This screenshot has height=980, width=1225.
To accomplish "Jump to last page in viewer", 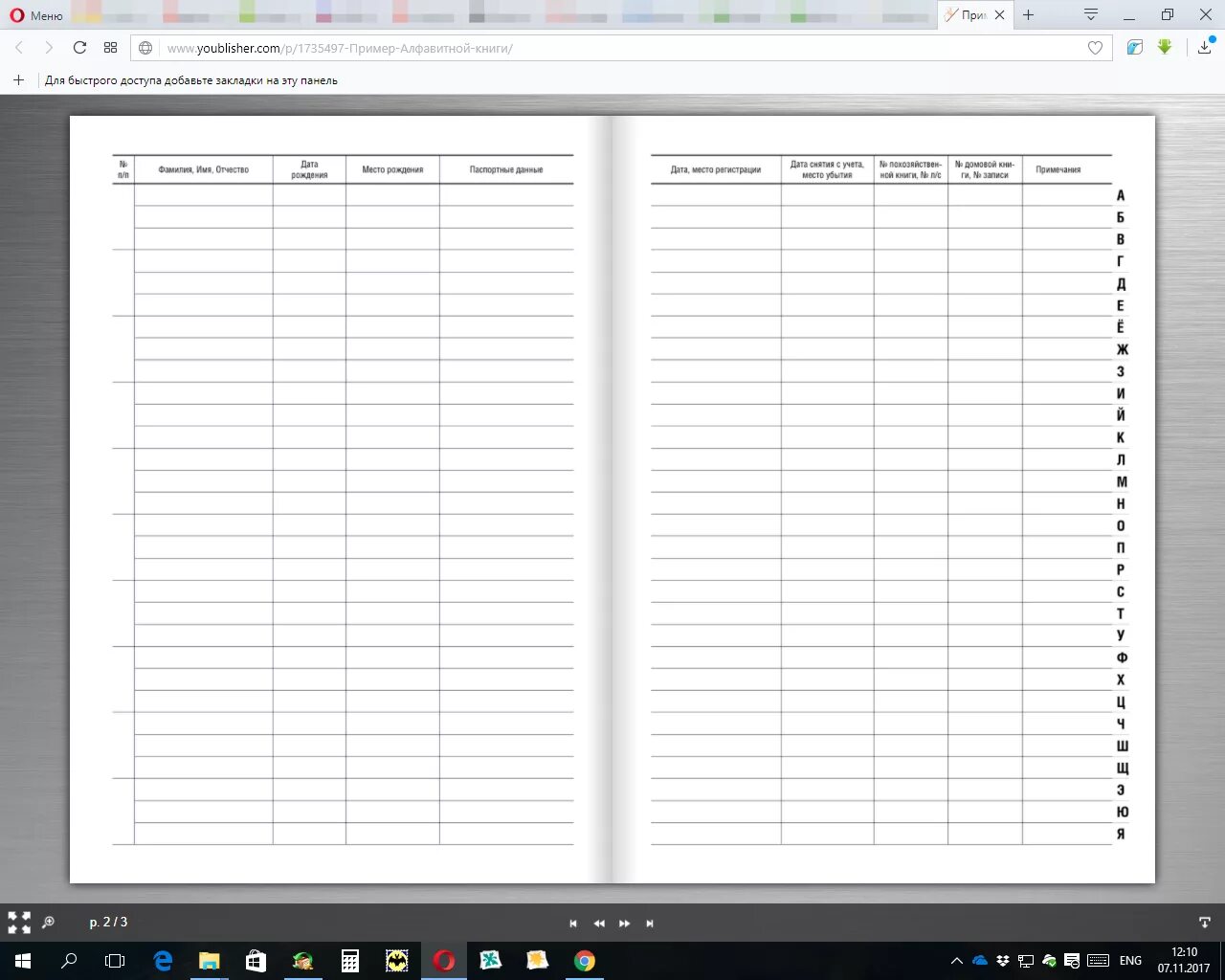I will click(x=650, y=924).
